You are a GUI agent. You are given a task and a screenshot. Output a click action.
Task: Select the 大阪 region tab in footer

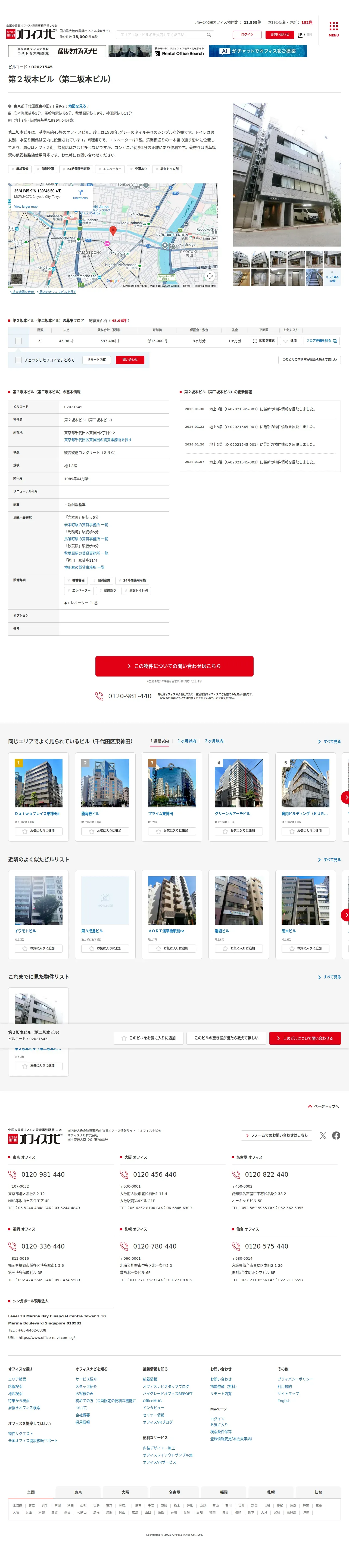click(x=125, y=1492)
